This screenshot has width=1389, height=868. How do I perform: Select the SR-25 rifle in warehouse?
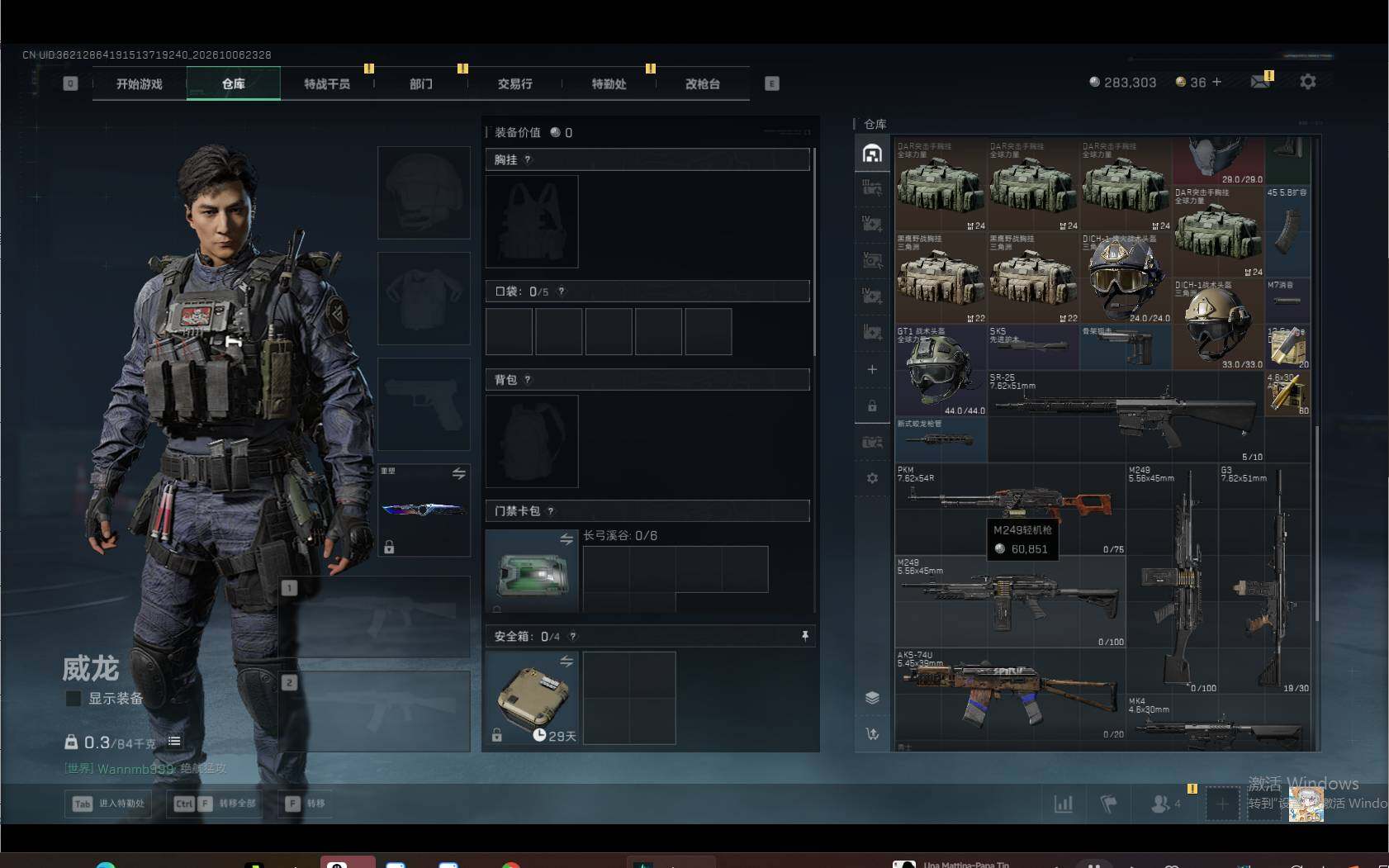point(1126,416)
